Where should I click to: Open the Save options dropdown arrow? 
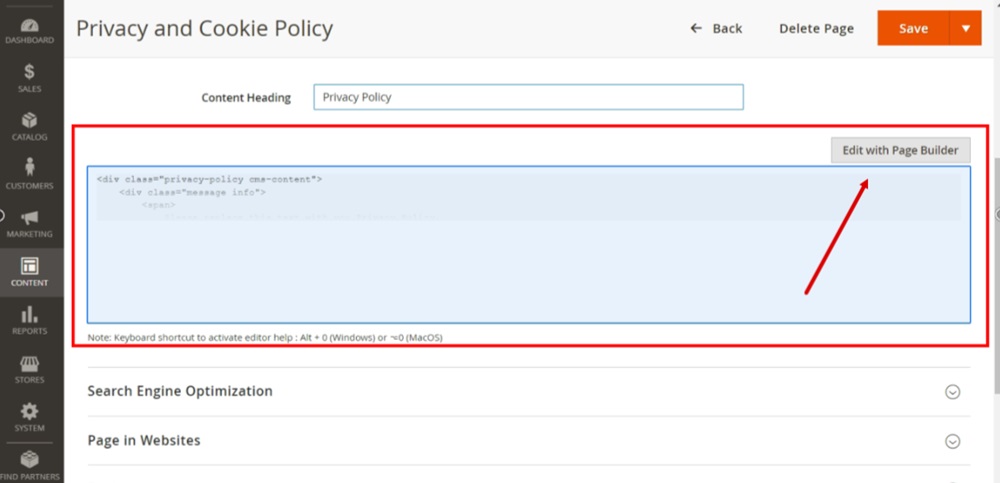966,28
